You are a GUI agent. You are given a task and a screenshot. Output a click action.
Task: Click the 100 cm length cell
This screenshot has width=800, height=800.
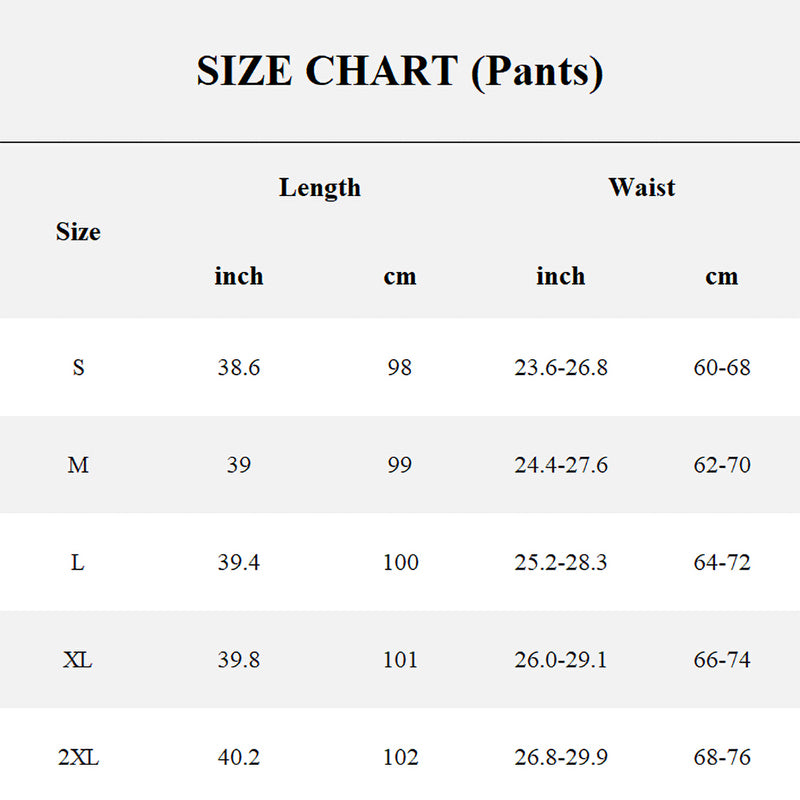click(x=400, y=563)
